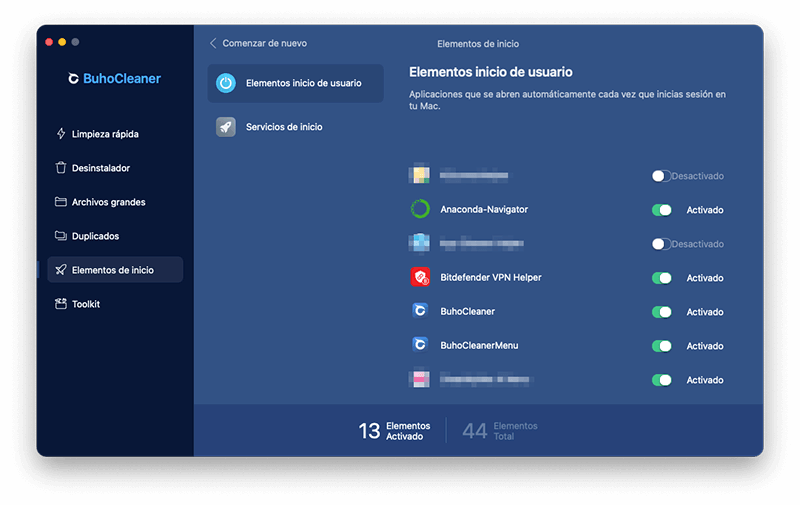Click the trash can Desinstalador icon

tap(61, 167)
